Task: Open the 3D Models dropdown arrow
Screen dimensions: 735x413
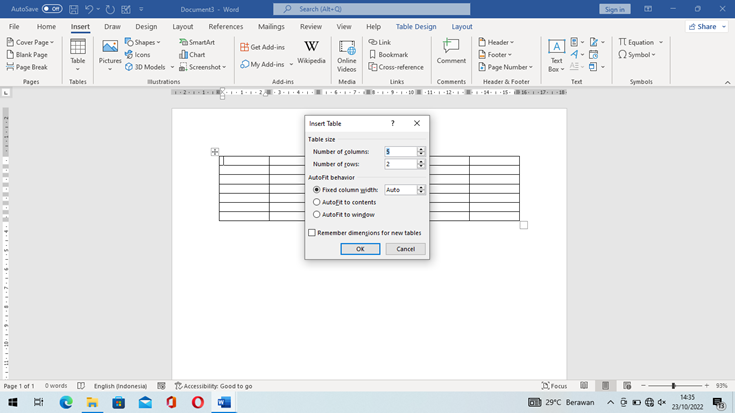Action: click(x=172, y=67)
